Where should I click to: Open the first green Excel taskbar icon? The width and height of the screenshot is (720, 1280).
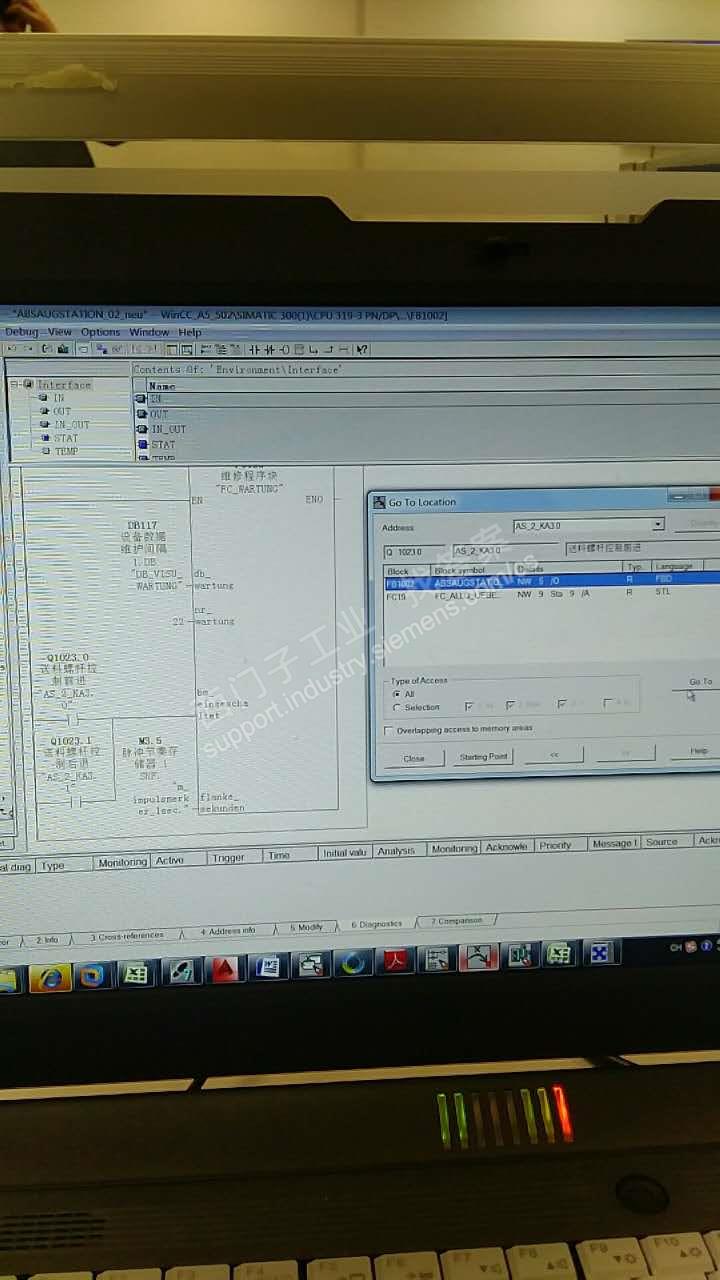click(x=136, y=973)
